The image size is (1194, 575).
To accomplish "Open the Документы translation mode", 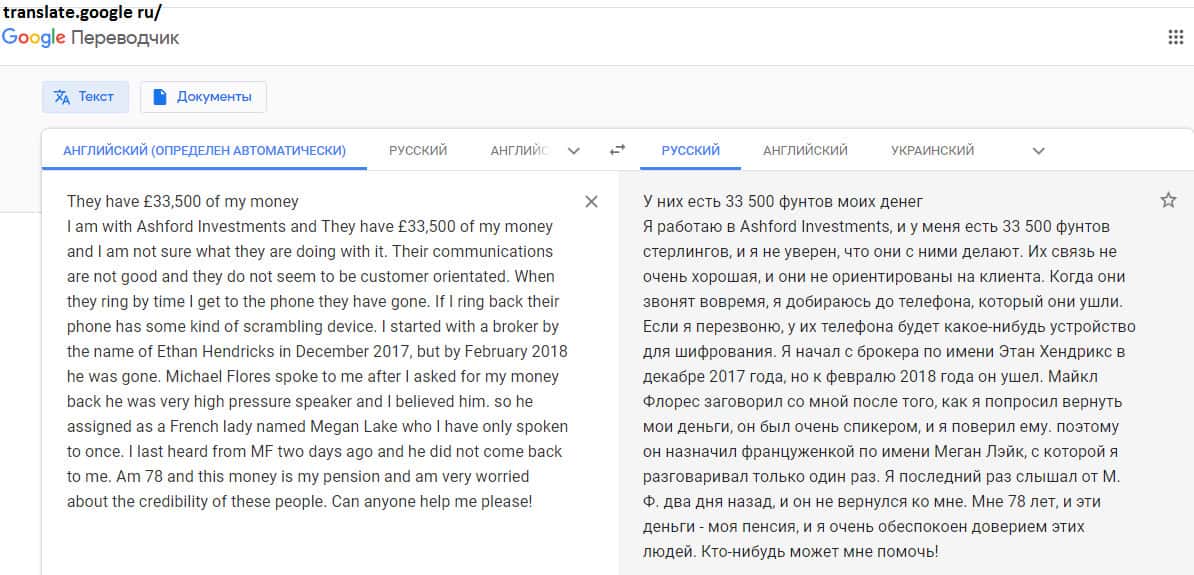I will pyautogui.click(x=203, y=97).
